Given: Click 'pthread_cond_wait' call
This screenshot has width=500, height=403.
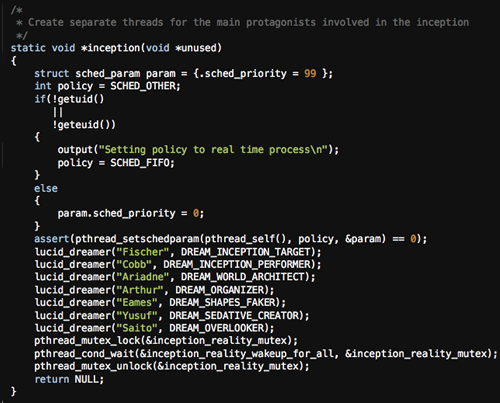Looking at the screenshot, I should pos(84,354).
